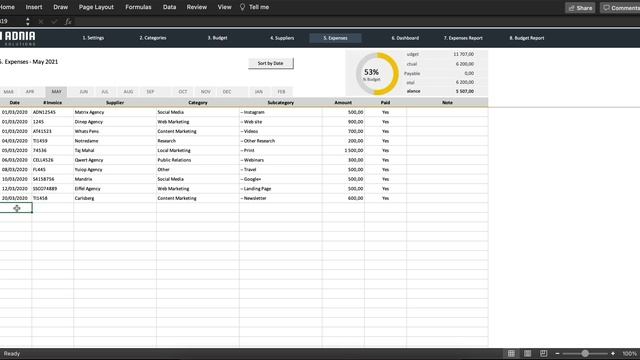Go to 6. Dashboard sheet
The width and height of the screenshot is (640, 360).
(x=405, y=38)
